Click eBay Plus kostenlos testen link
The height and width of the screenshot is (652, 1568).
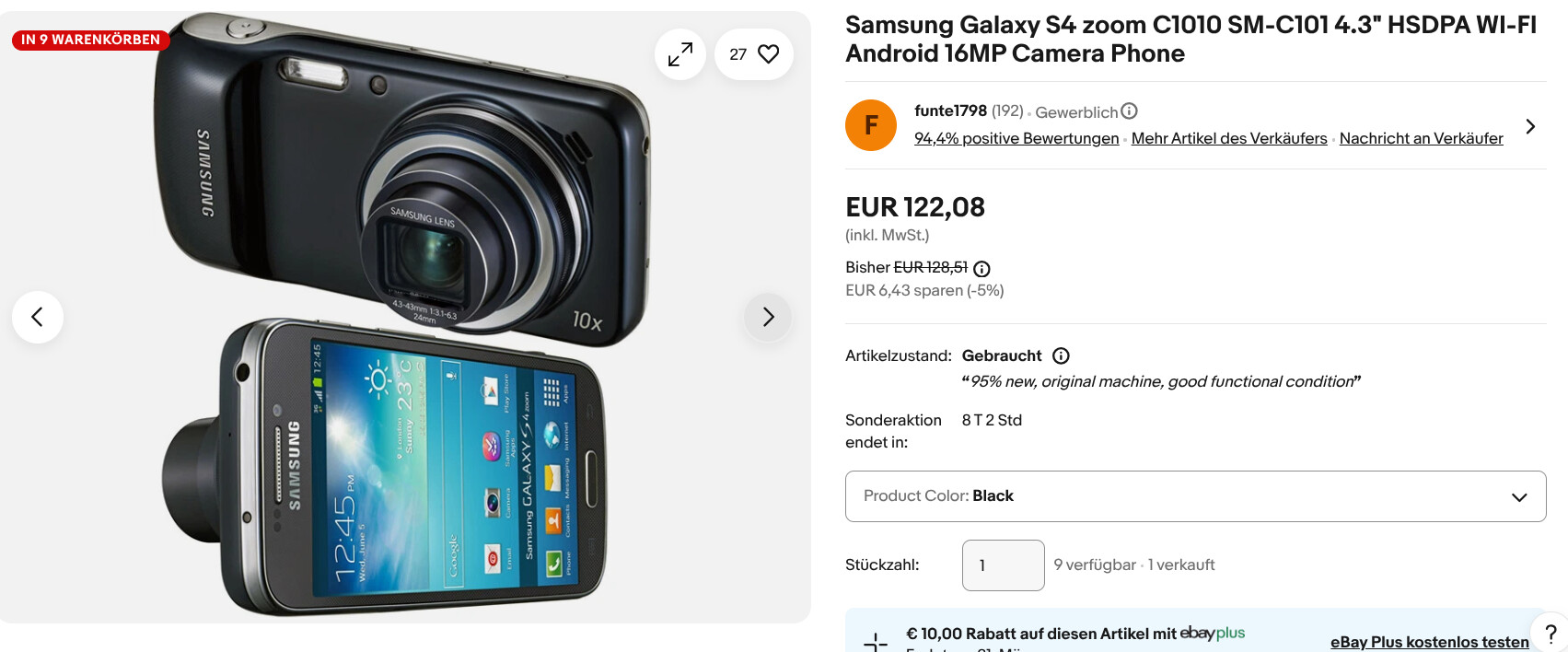click(x=1429, y=642)
